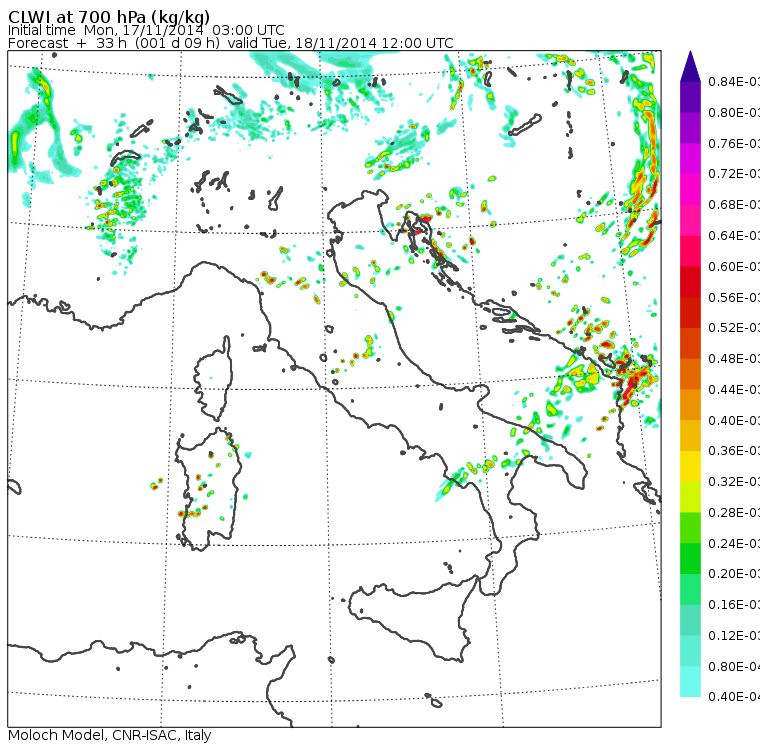
Task: Click the 0.32E-03 colorbar label
Action: point(734,481)
